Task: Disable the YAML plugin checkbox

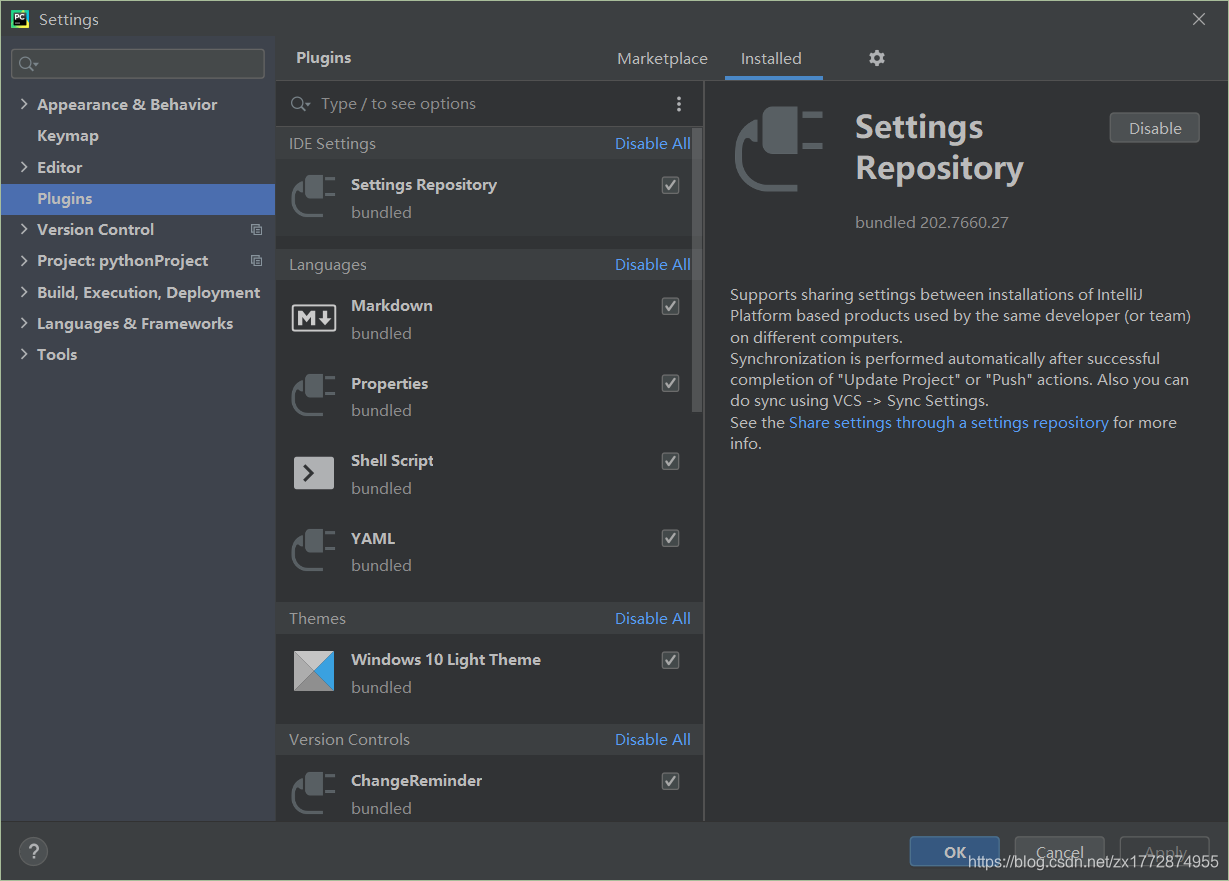Action: 671,538
